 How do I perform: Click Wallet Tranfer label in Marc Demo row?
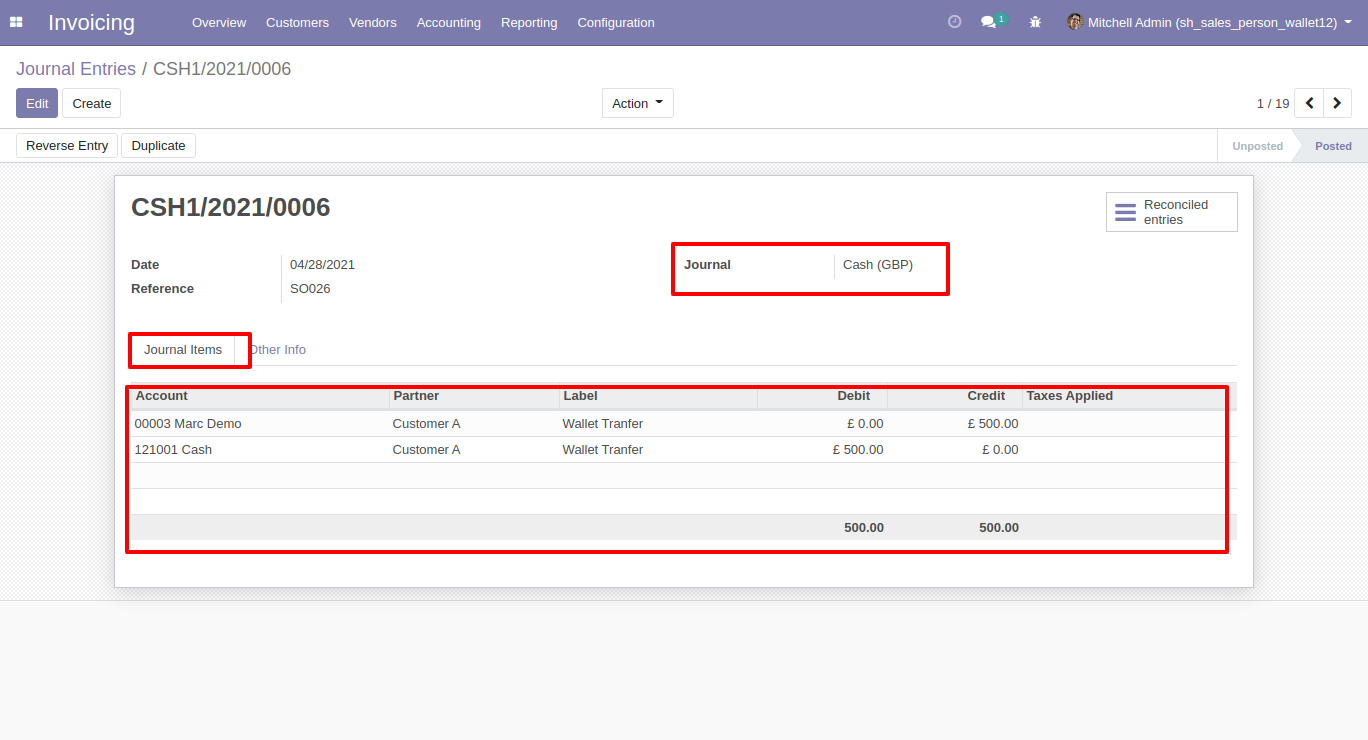point(603,424)
